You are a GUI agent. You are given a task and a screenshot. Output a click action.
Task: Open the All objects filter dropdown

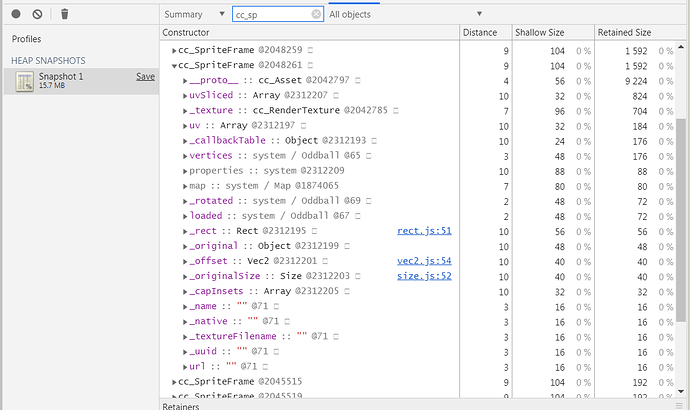406,15
